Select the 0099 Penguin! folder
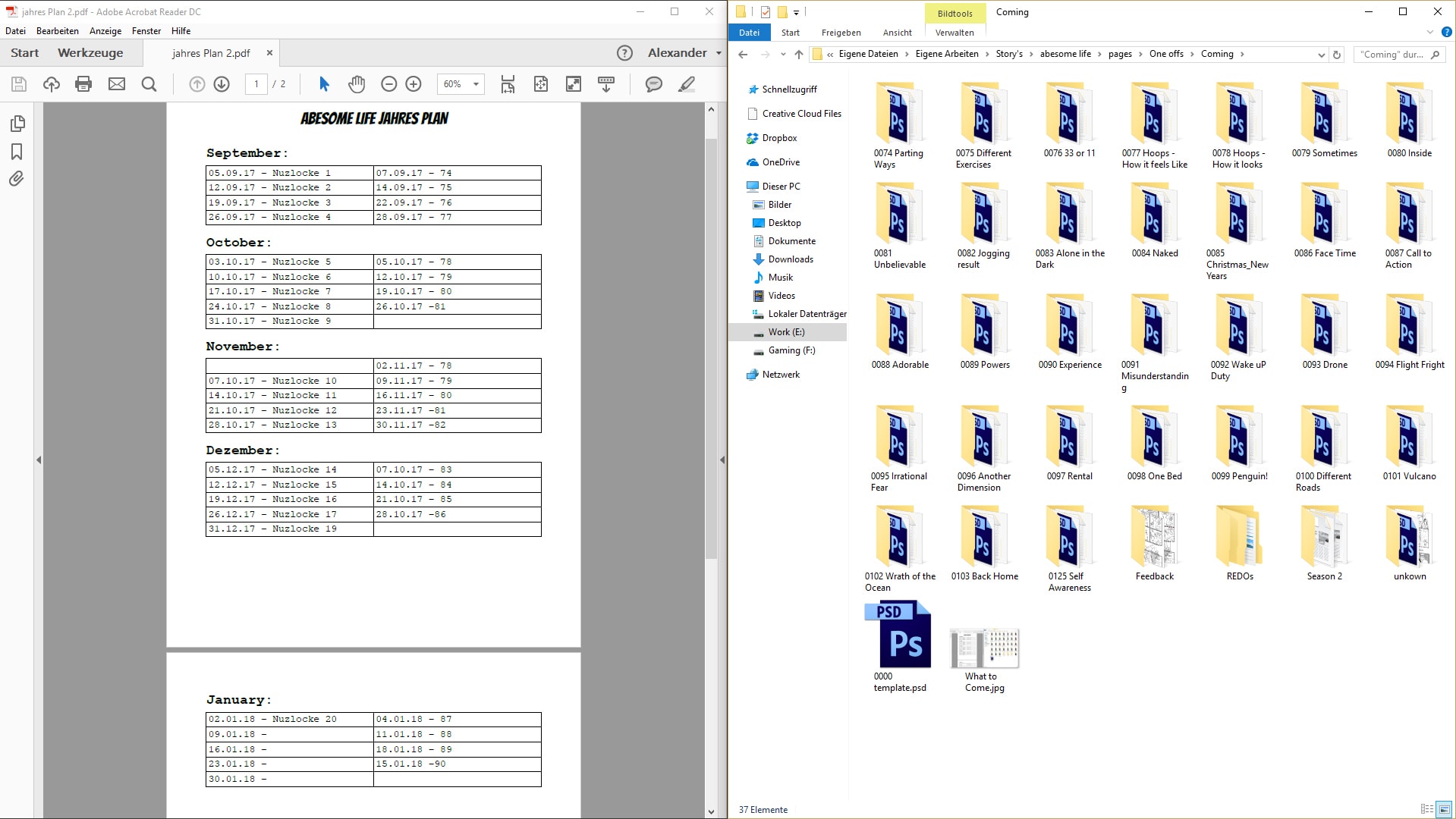The width and height of the screenshot is (1456, 819). click(x=1239, y=444)
